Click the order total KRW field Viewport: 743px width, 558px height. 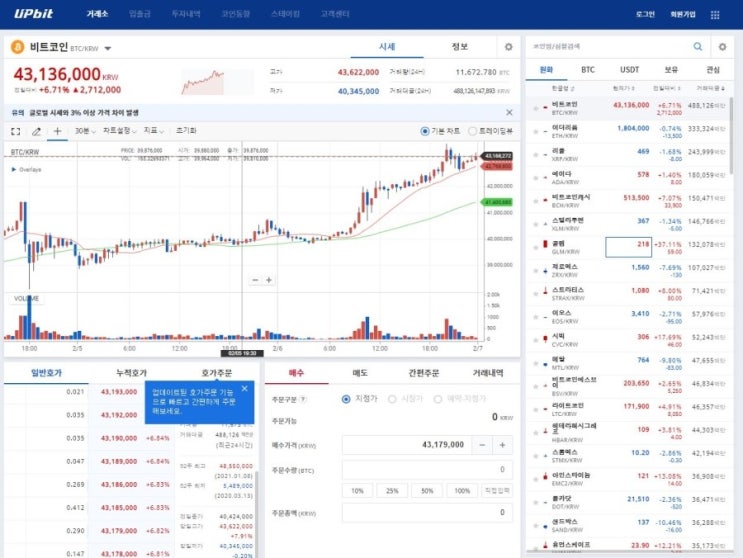(x=427, y=513)
